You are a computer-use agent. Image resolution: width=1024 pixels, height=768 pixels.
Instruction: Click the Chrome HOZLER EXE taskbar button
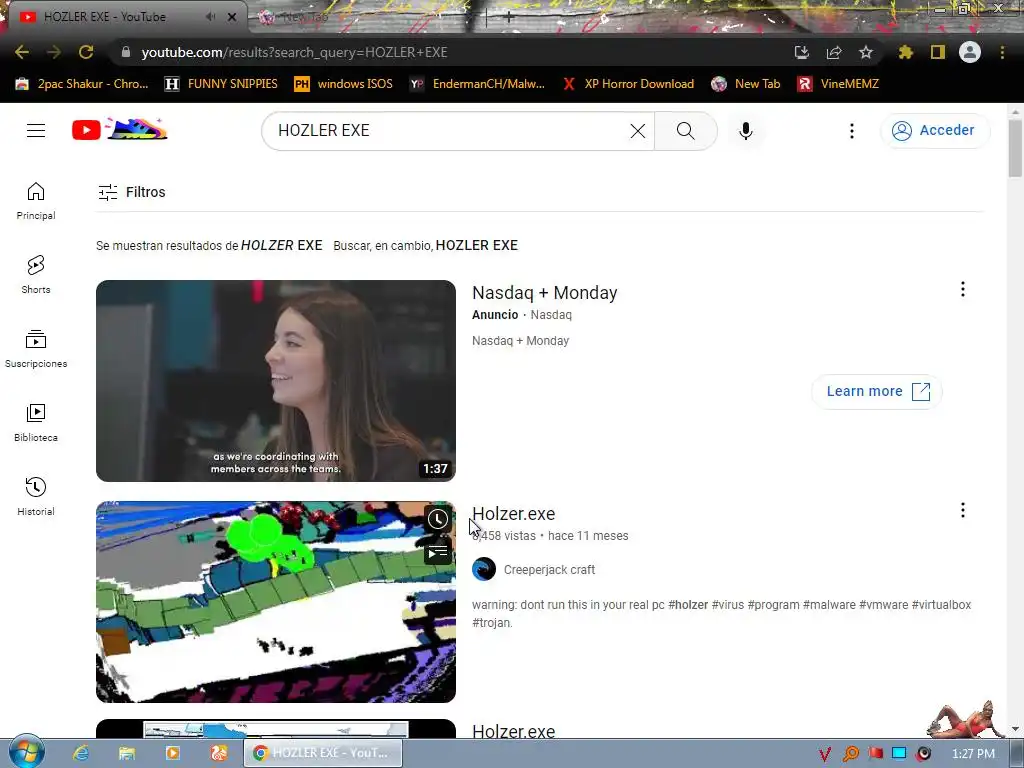[323, 753]
